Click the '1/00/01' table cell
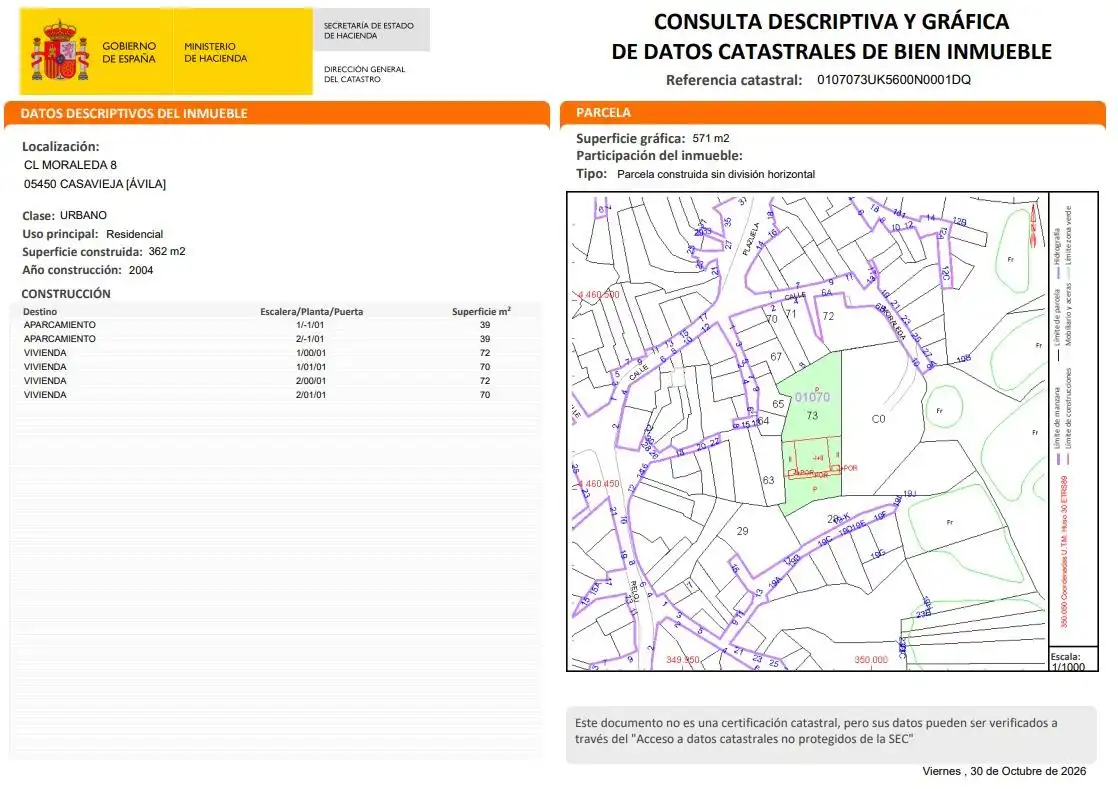The width and height of the screenshot is (1118, 789). click(x=311, y=353)
